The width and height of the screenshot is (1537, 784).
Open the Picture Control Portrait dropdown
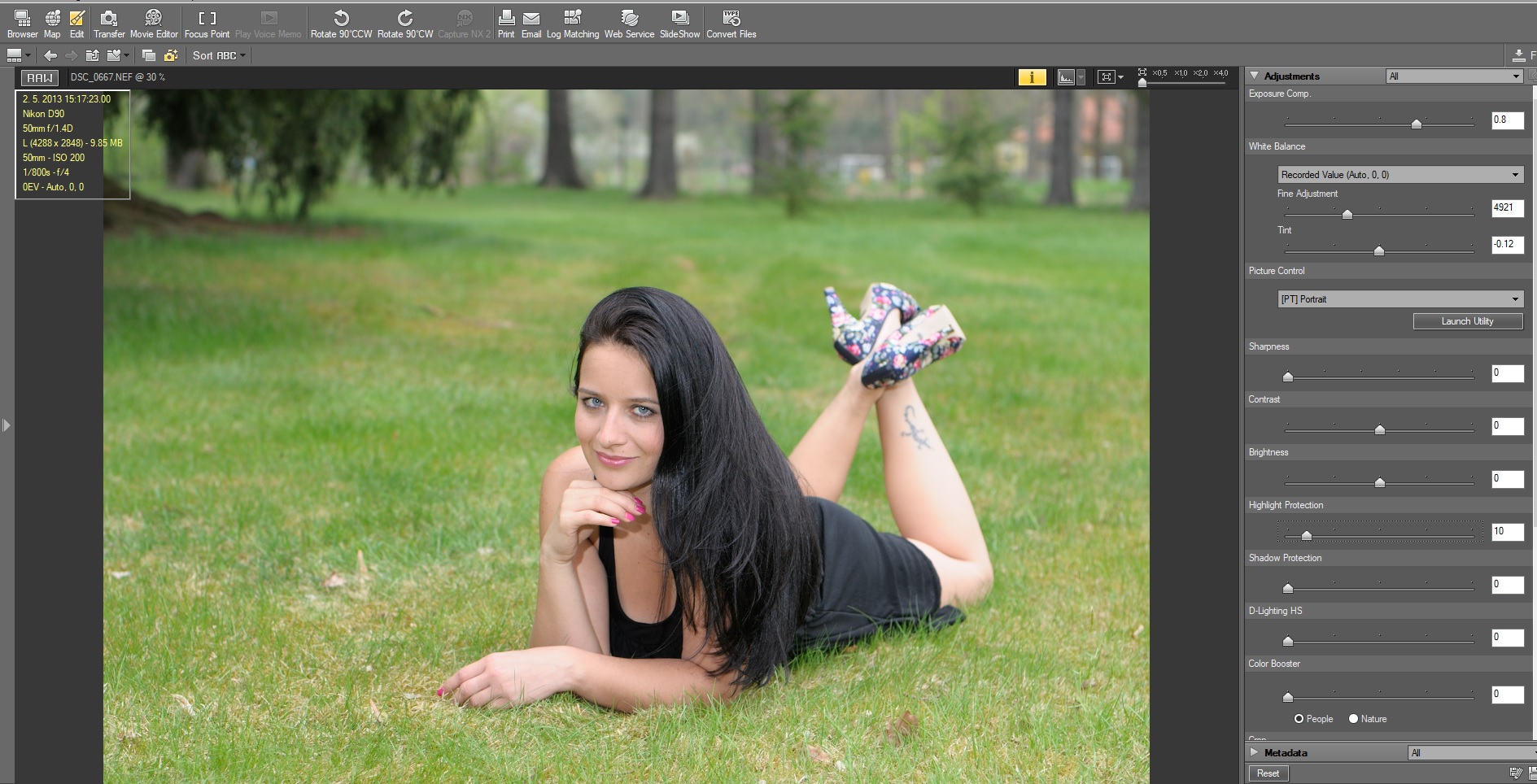point(1399,299)
